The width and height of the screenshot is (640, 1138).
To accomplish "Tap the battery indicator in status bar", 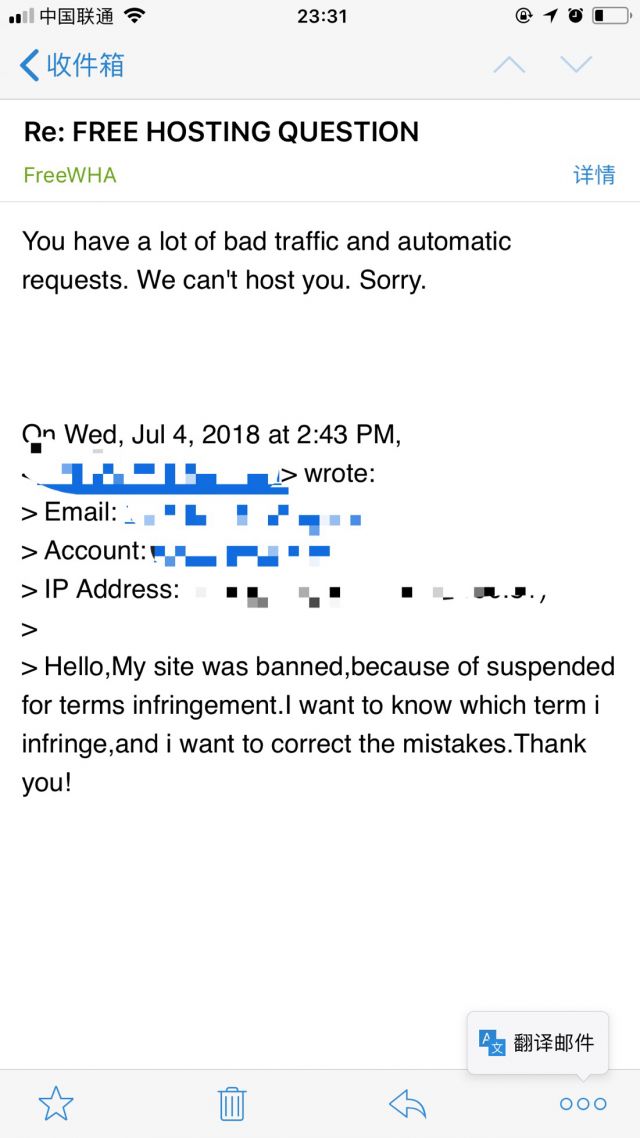I will [610, 15].
